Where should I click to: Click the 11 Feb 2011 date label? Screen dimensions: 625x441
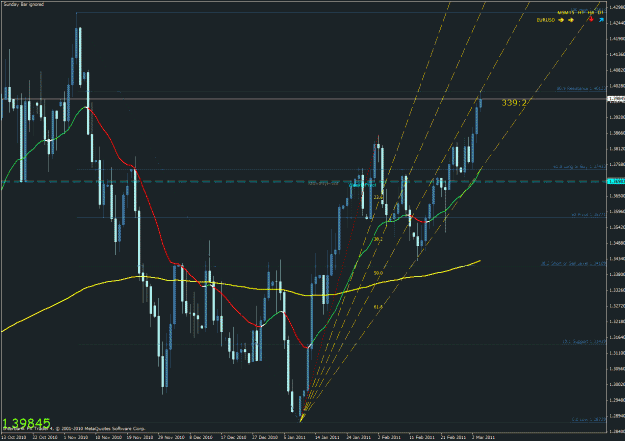point(422,437)
